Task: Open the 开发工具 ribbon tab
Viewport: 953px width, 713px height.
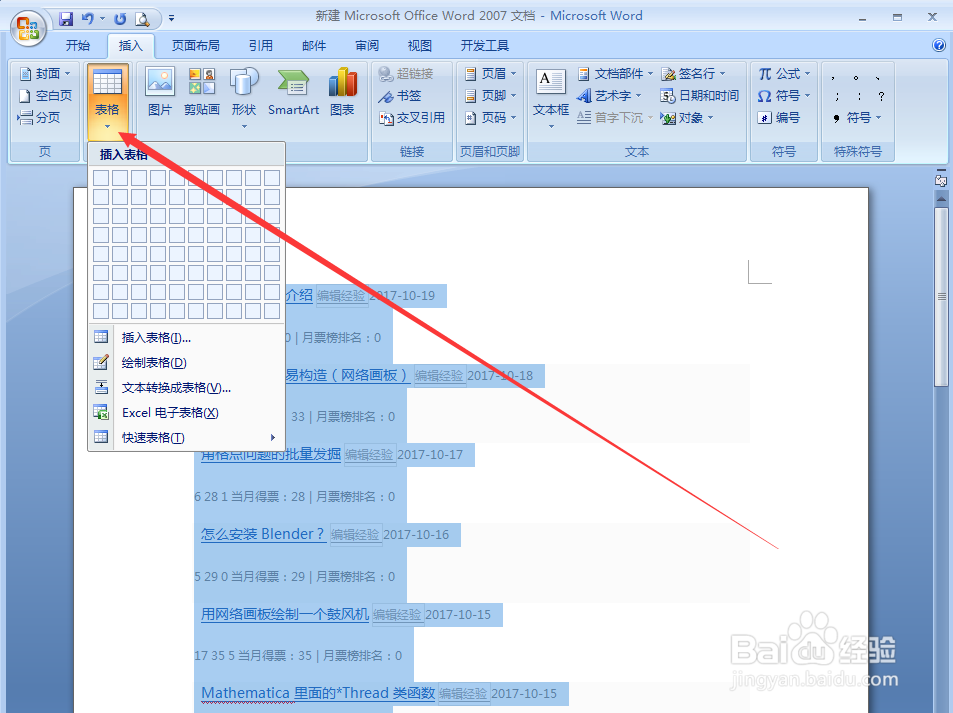Action: pyautogui.click(x=484, y=46)
